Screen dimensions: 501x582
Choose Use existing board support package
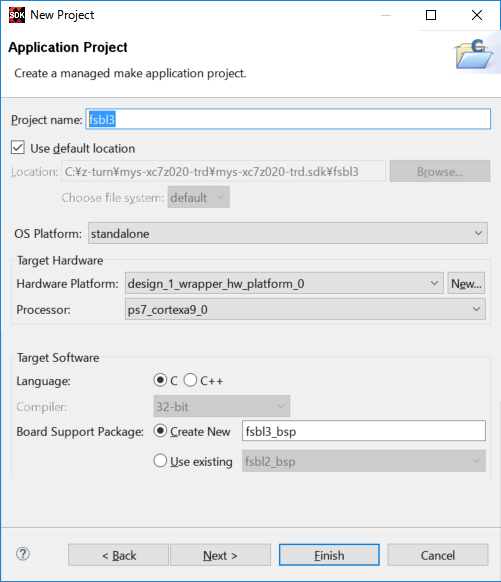[x=160, y=461]
